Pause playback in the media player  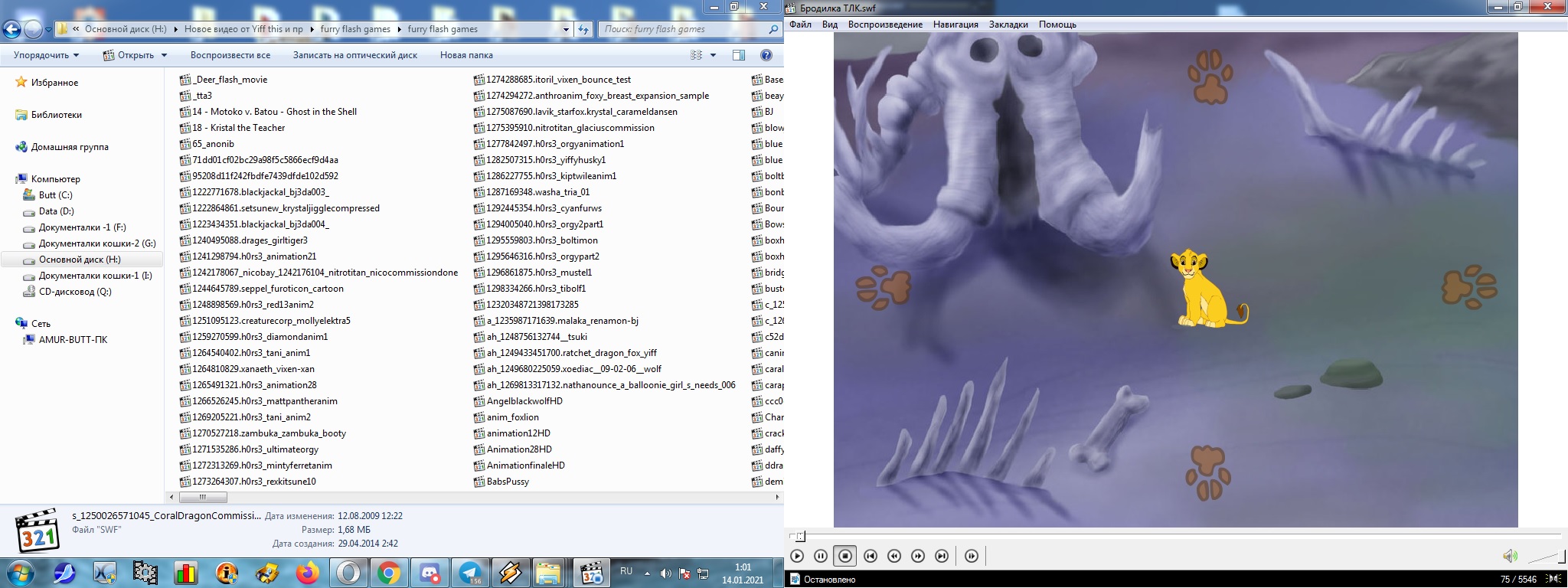click(x=821, y=556)
